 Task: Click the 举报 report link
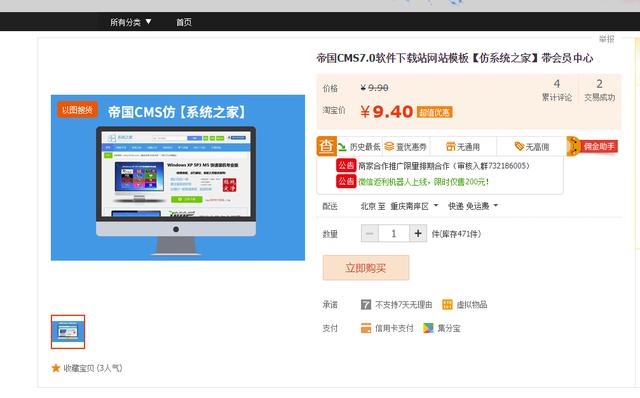tap(607, 39)
